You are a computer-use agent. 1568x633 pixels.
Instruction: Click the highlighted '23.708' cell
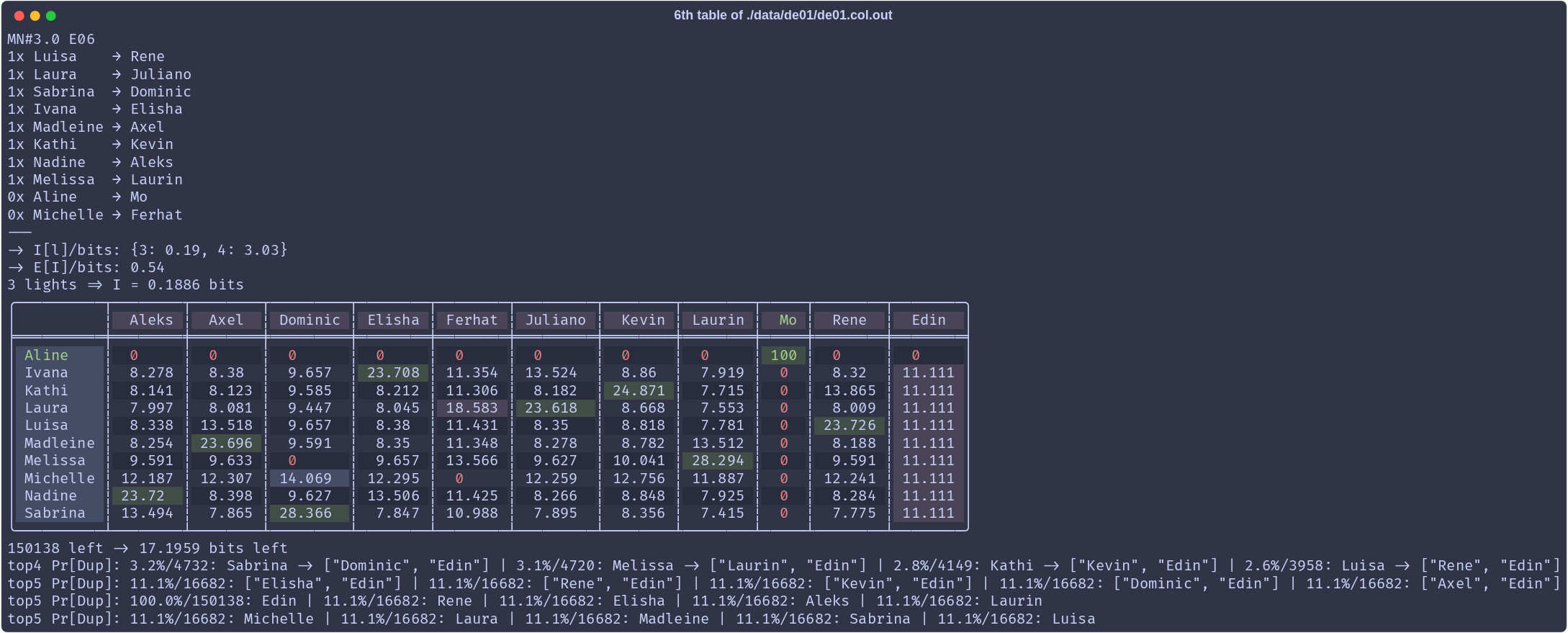pos(393,372)
